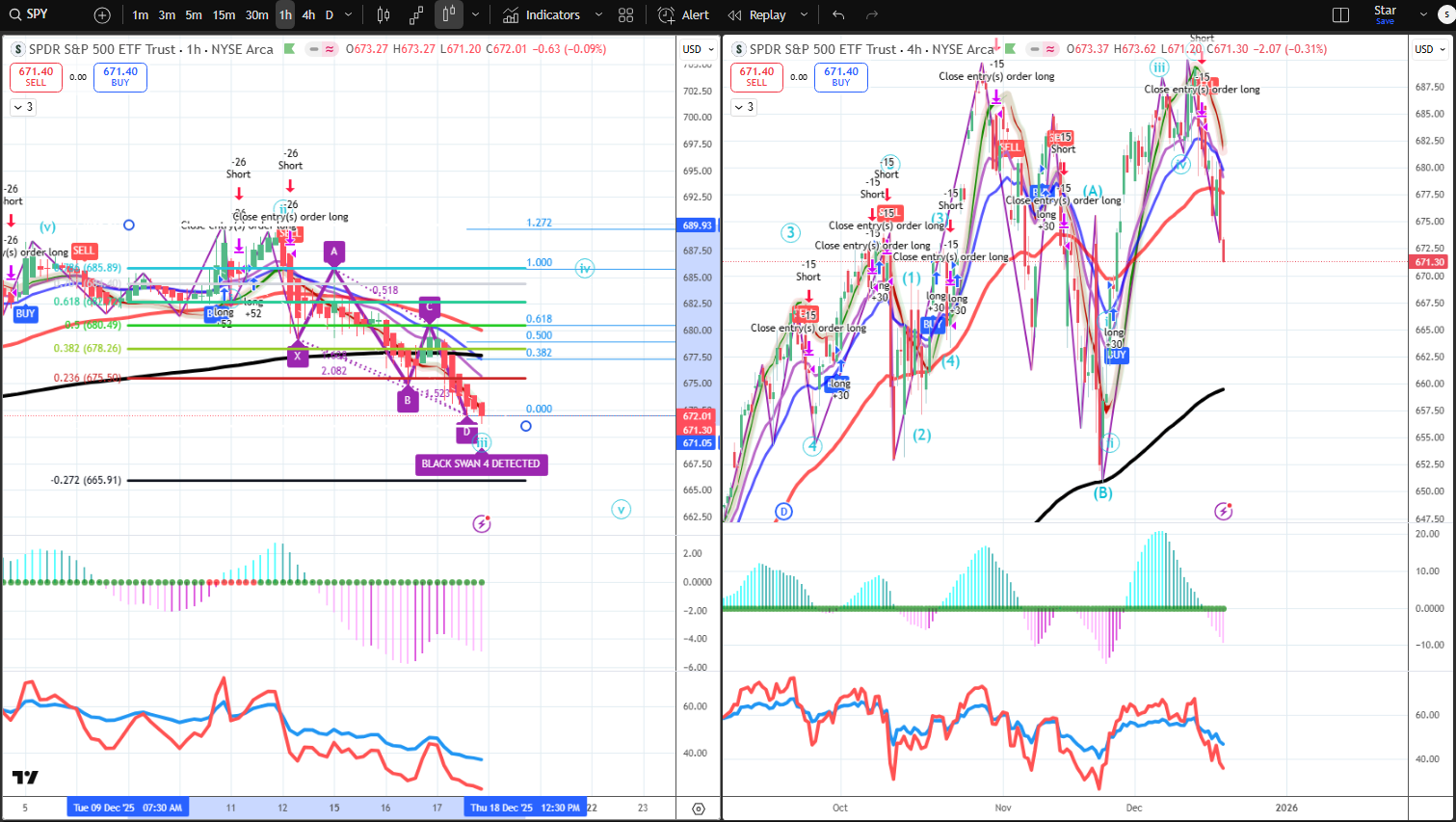Toggle the gray minus indicator on 1h chart
Image resolution: width=1456 pixels, height=822 pixels.
coord(313,49)
